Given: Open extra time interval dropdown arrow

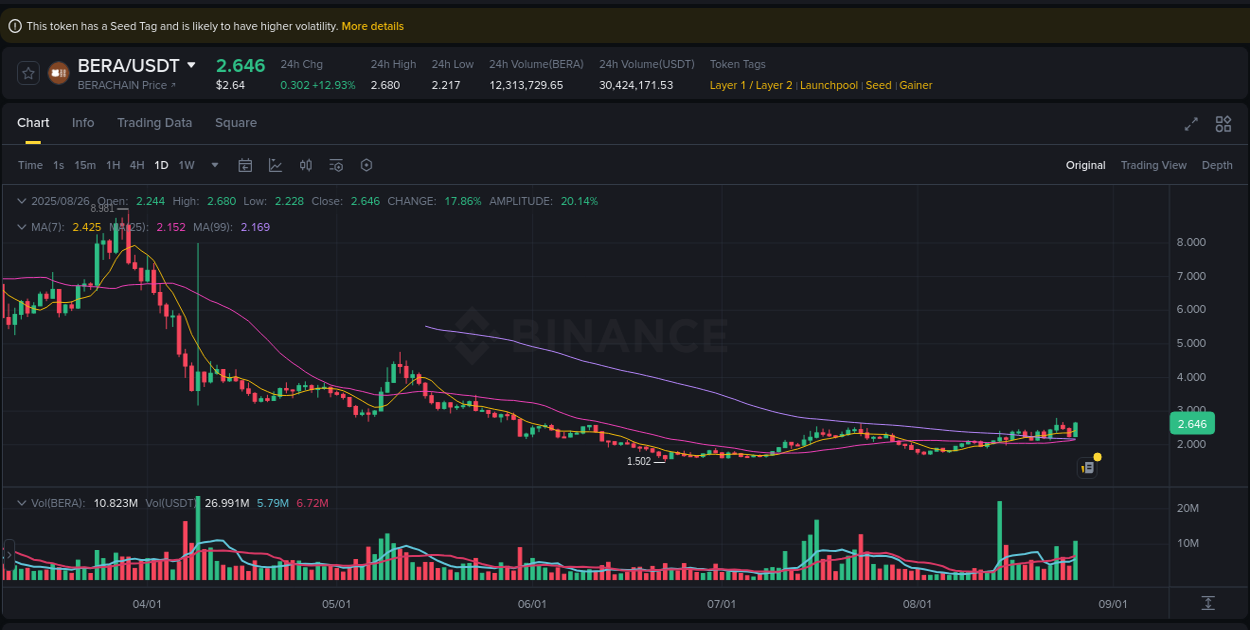Looking at the screenshot, I should tap(213, 165).
